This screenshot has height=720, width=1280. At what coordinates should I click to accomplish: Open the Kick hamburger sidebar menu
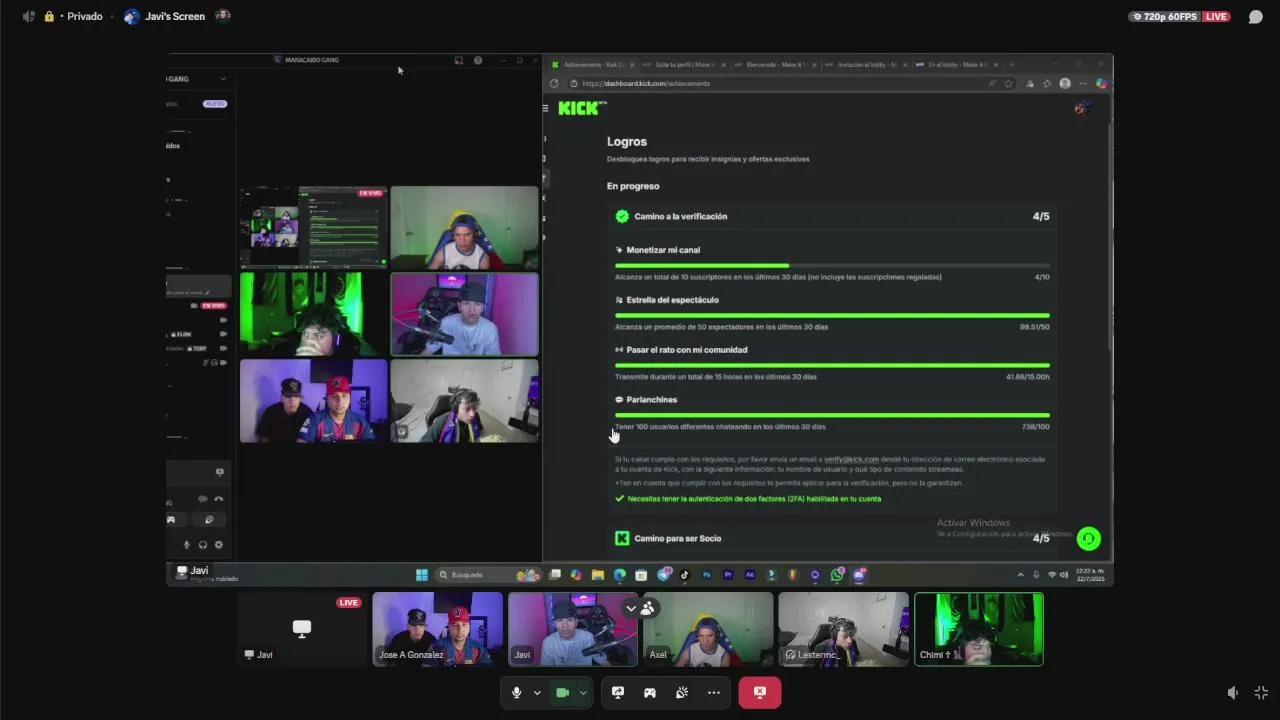coord(546,108)
